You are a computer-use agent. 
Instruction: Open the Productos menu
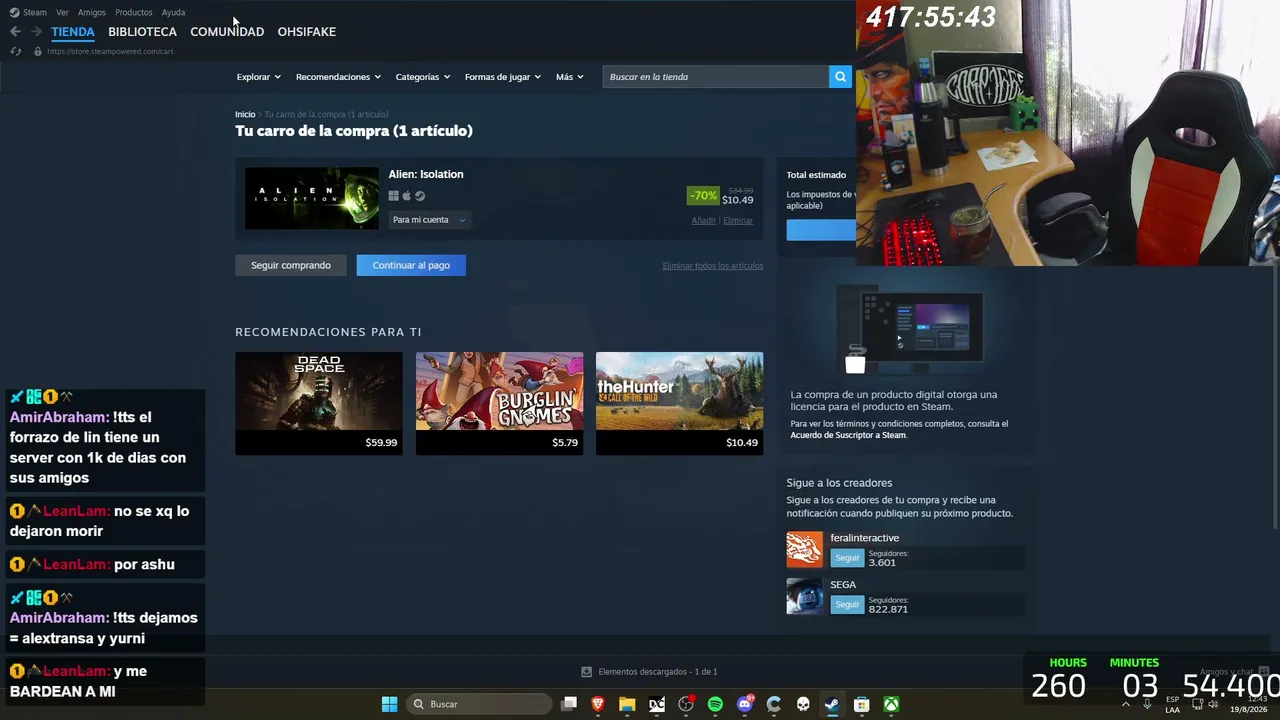click(134, 12)
